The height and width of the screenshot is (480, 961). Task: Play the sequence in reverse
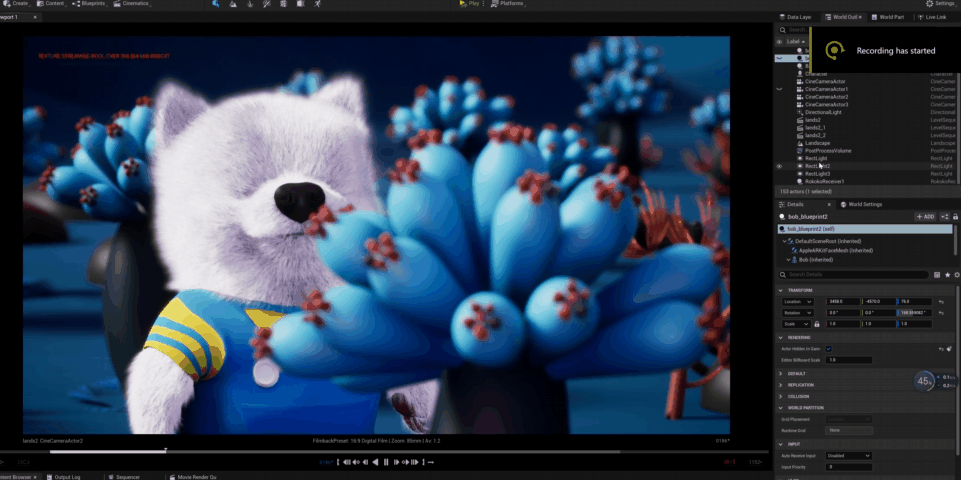click(375, 462)
